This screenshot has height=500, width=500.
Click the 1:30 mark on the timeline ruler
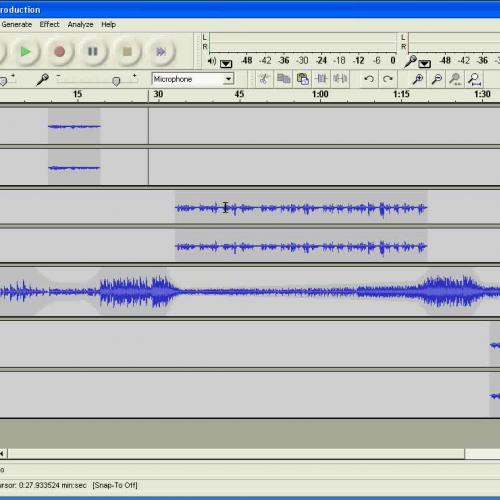coord(482,94)
